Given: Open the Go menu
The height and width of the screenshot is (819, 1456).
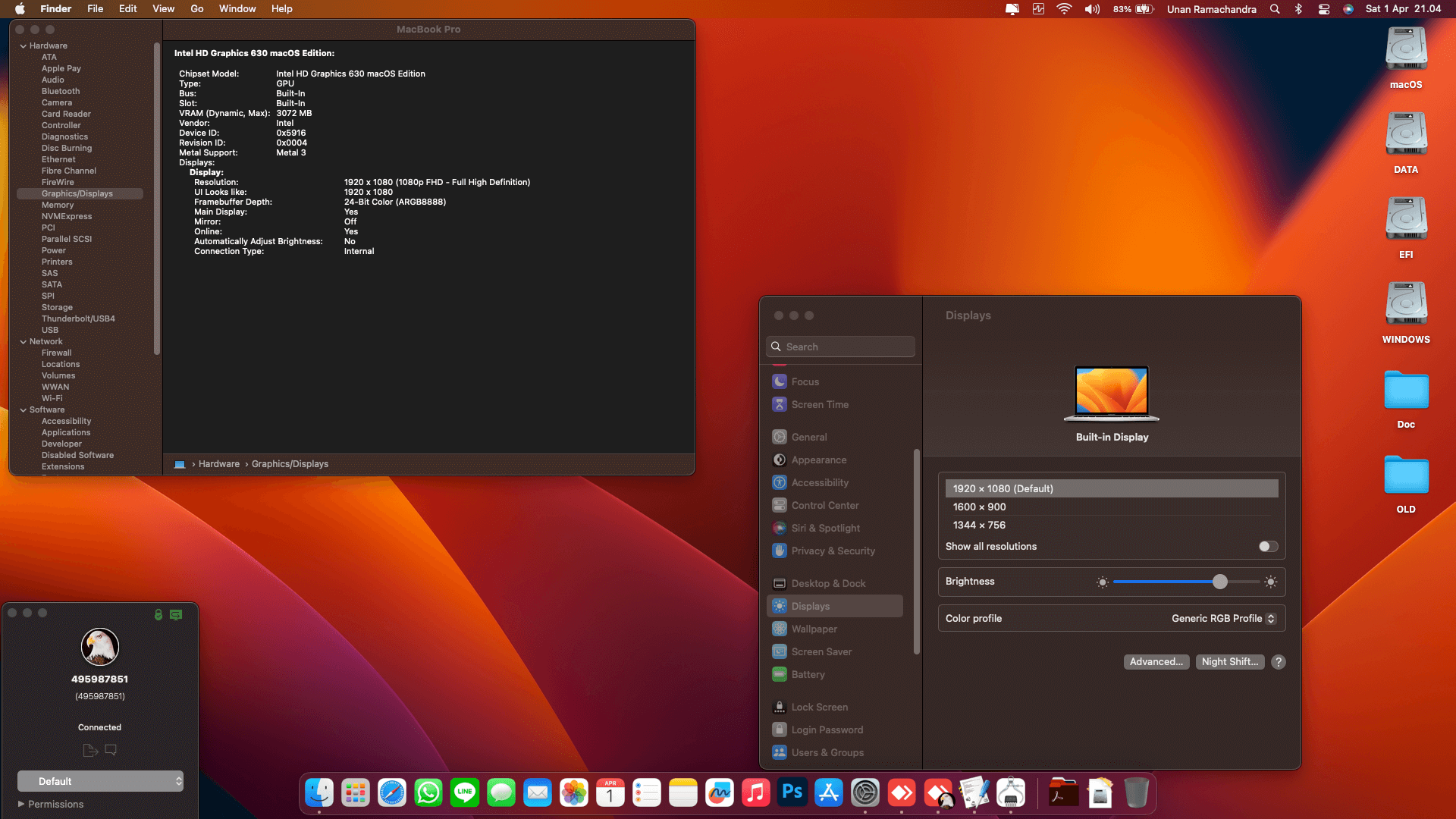Looking at the screenshot, I should coord(196,8).
